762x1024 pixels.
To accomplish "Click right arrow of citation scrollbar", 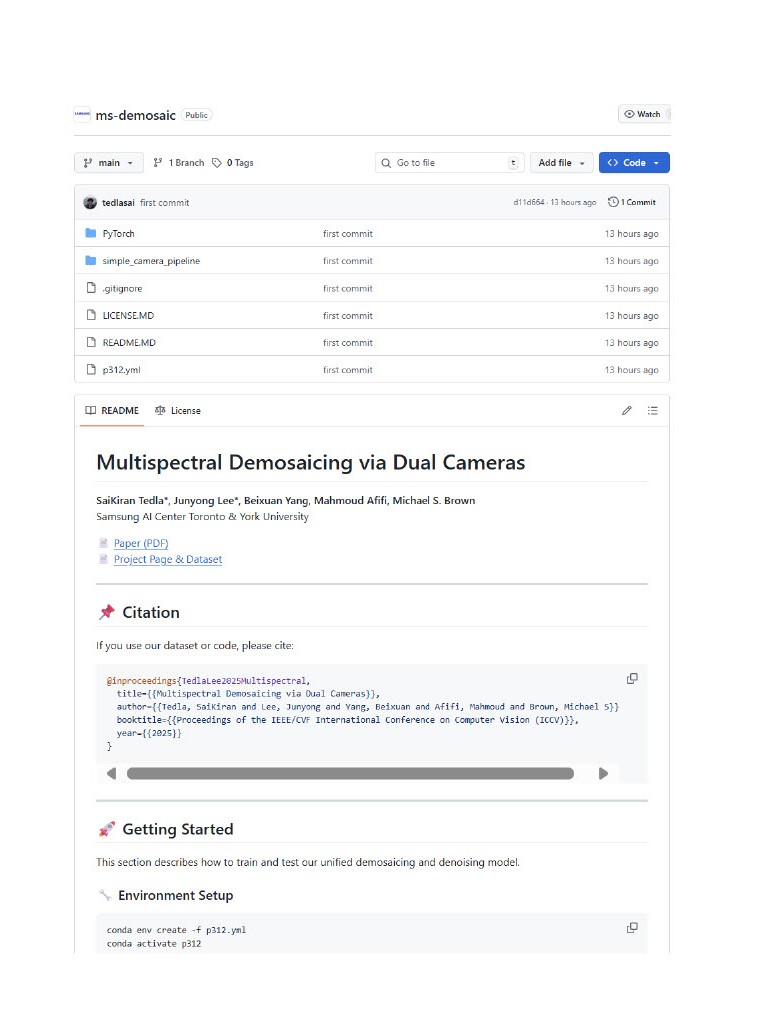I will pyautogui.click(x=603, y=774).
